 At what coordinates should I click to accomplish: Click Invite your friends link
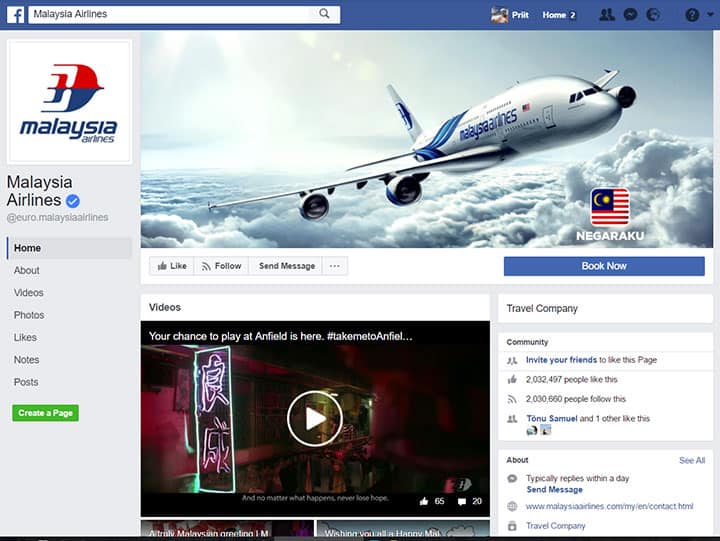561,360
